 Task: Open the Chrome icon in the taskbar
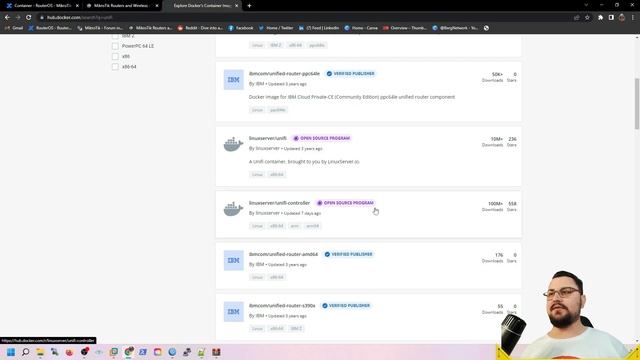pyautogui.click(x=129, y=352)
